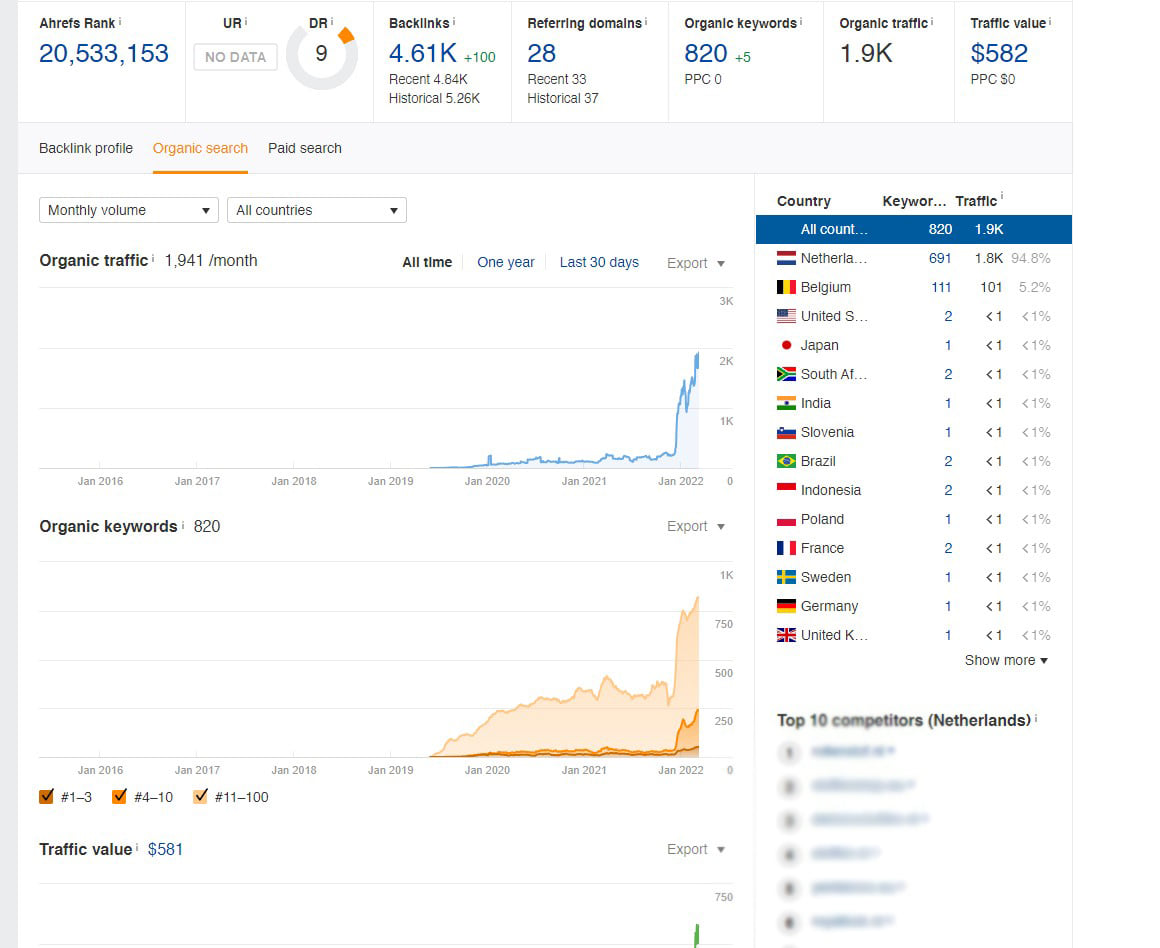Click the info icon beside Ahrefs Rank

[x=120, y=21]
